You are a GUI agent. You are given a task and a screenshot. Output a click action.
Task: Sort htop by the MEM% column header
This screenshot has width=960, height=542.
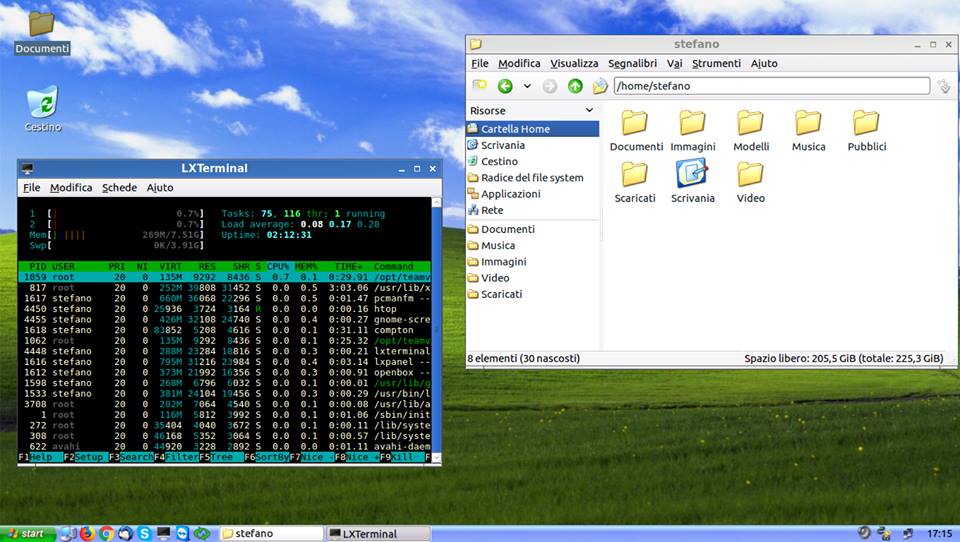(x=306, y=266)
